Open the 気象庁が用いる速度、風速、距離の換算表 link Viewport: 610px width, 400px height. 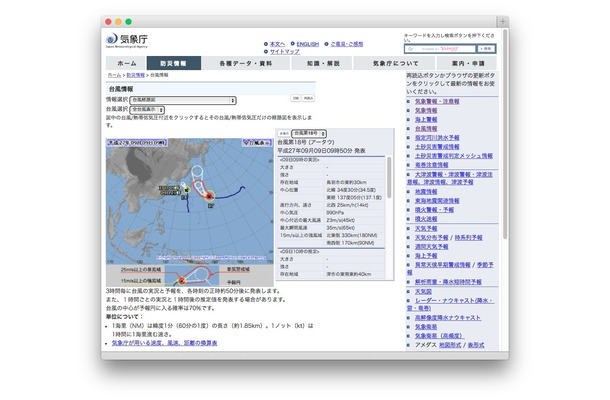[165, 343]
